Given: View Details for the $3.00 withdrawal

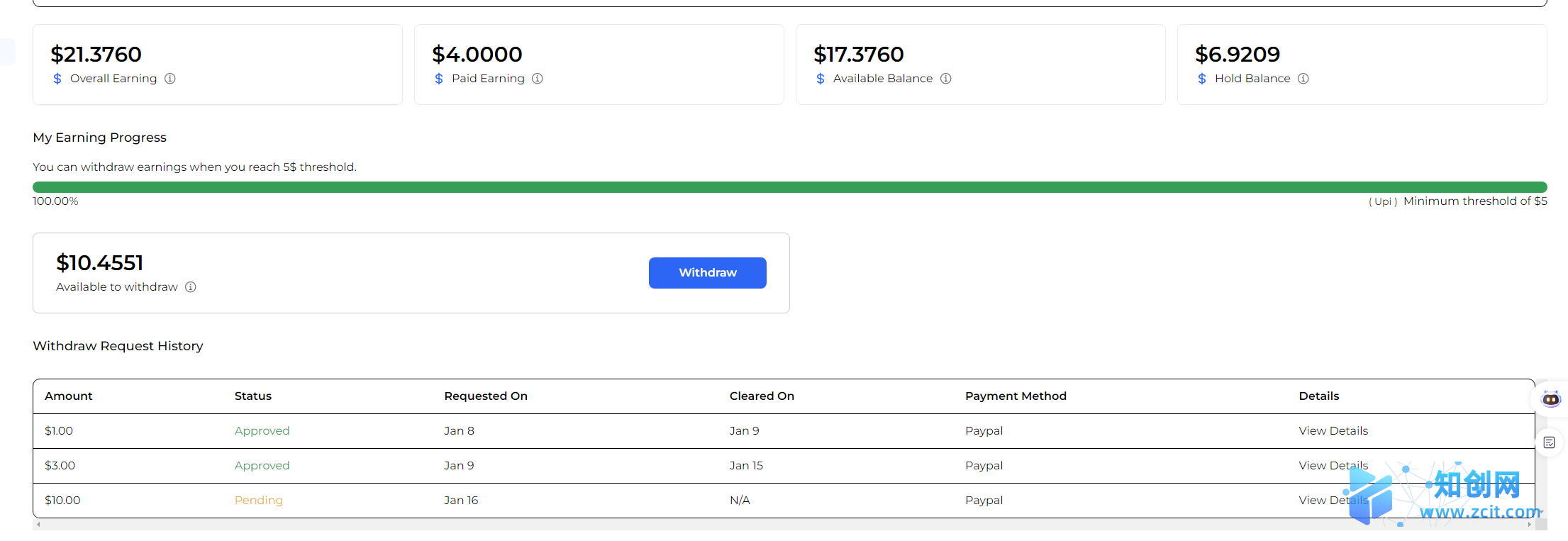Looking at the screenshot, I should [1333, 466].
